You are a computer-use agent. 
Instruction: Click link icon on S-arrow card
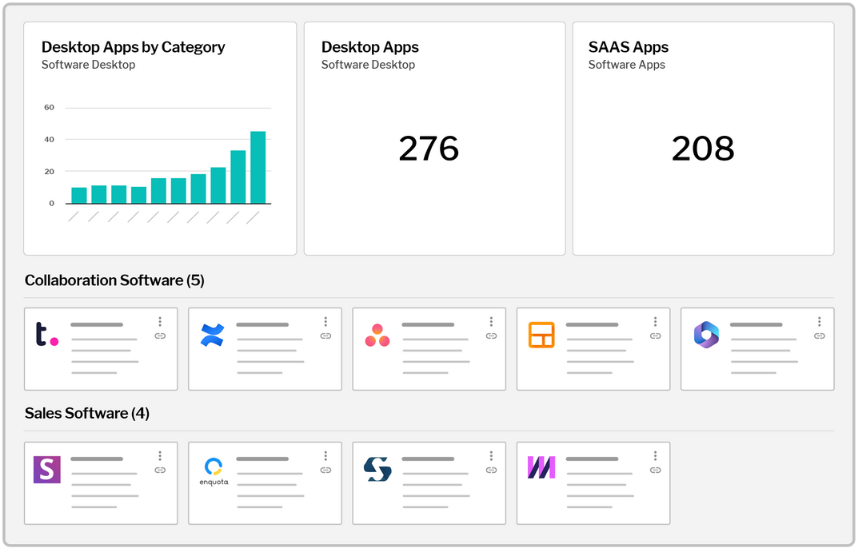(491, 470)
